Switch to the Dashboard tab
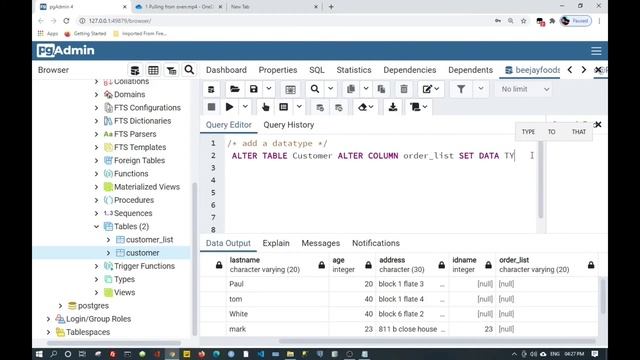Image resolution: width=640 pixels, height=360 pixels. 226,70
